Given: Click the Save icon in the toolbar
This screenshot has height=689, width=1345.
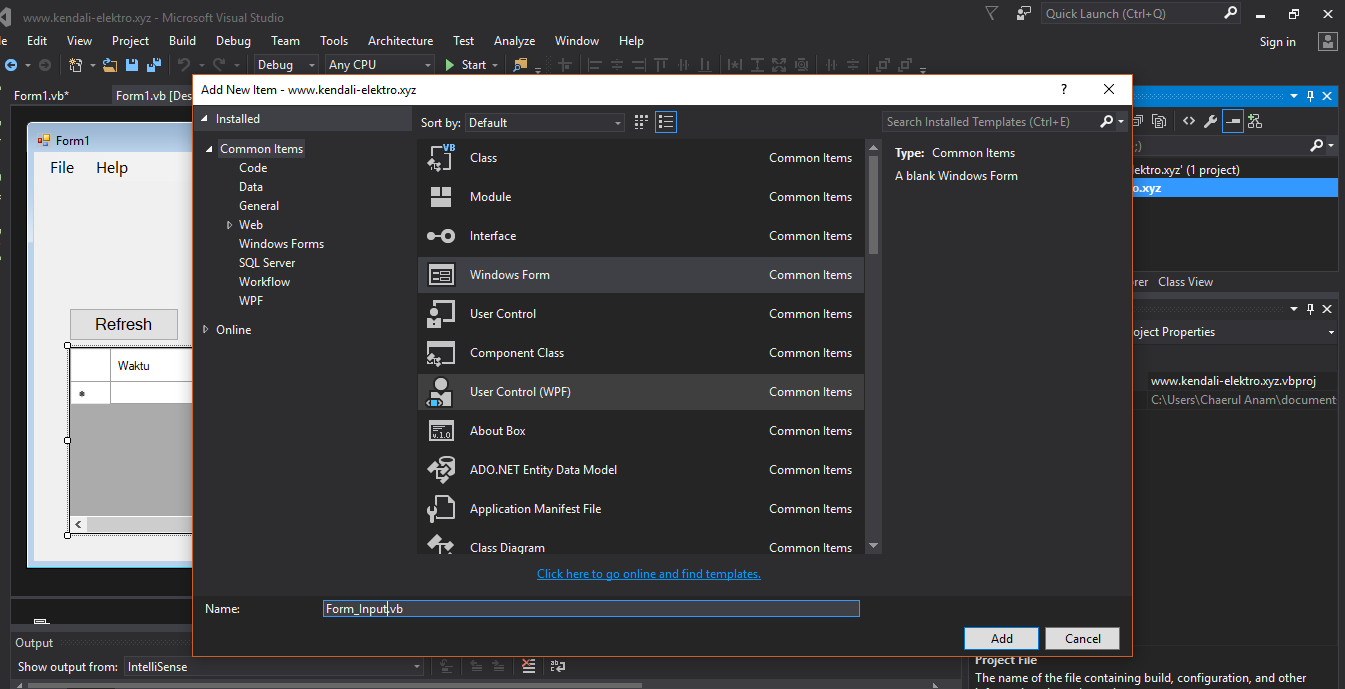Looking at the screenshot, I should [x=131, y=65].
